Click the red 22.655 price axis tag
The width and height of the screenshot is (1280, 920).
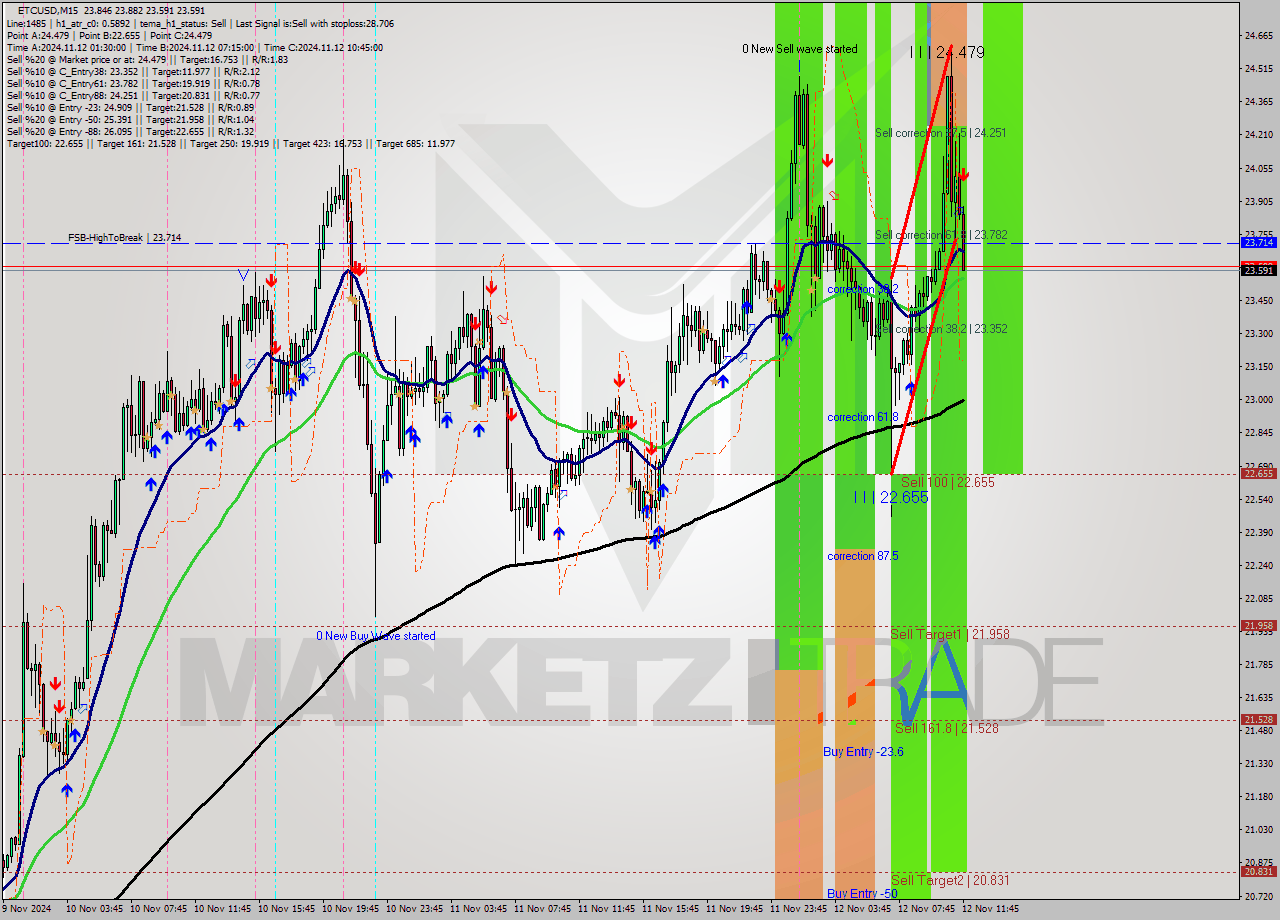tap(1258, 474)
